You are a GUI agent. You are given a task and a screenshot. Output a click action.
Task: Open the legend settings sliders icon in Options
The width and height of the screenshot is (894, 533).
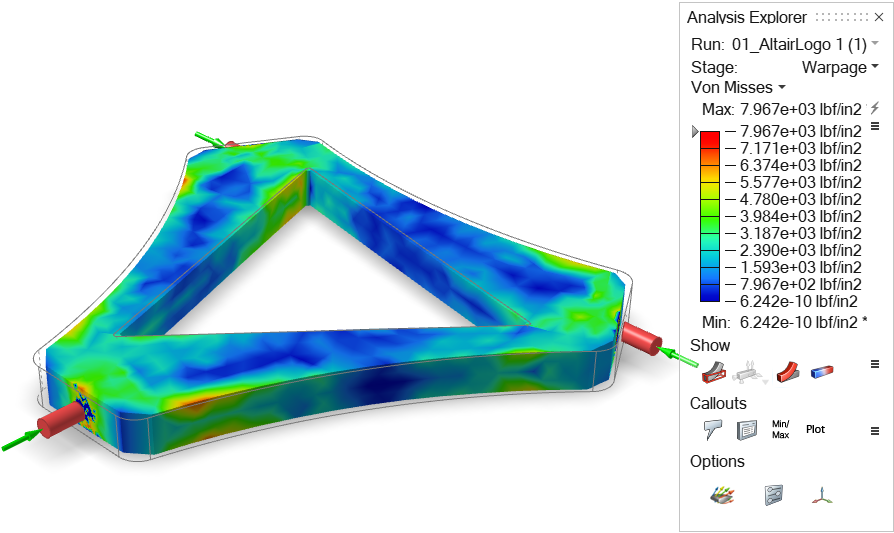774,495
